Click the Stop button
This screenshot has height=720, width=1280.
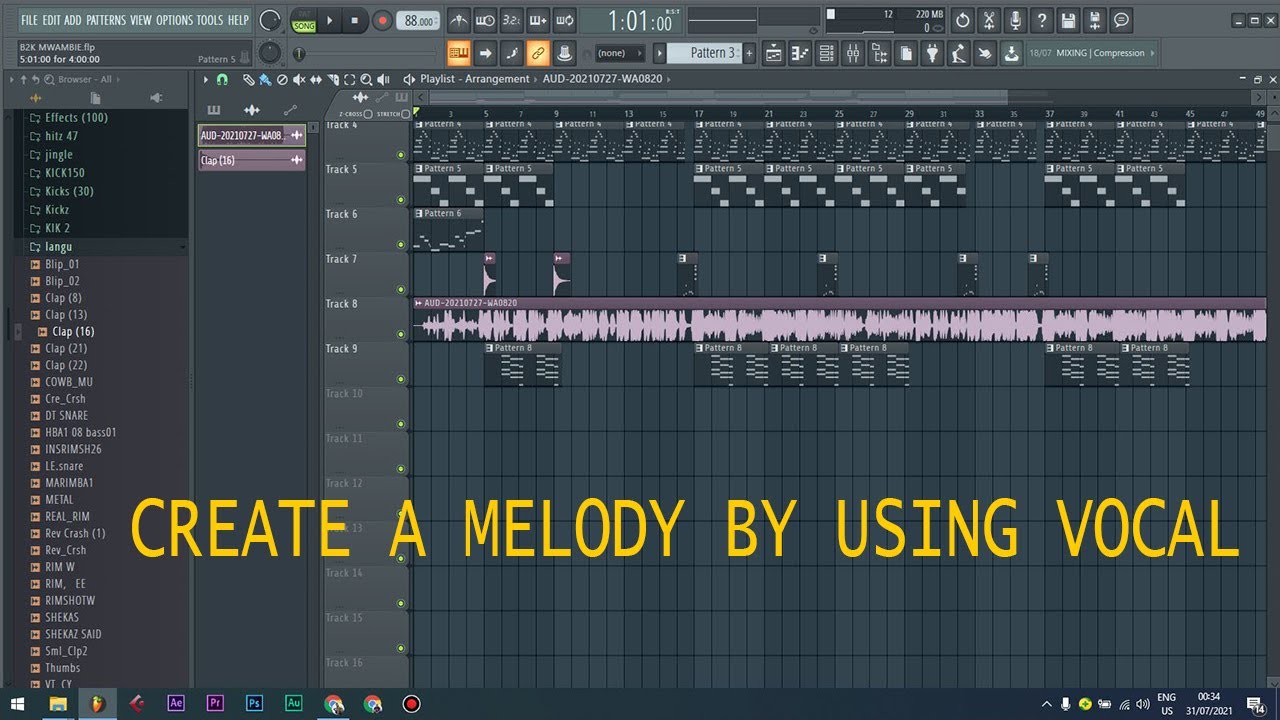point(355,20)
